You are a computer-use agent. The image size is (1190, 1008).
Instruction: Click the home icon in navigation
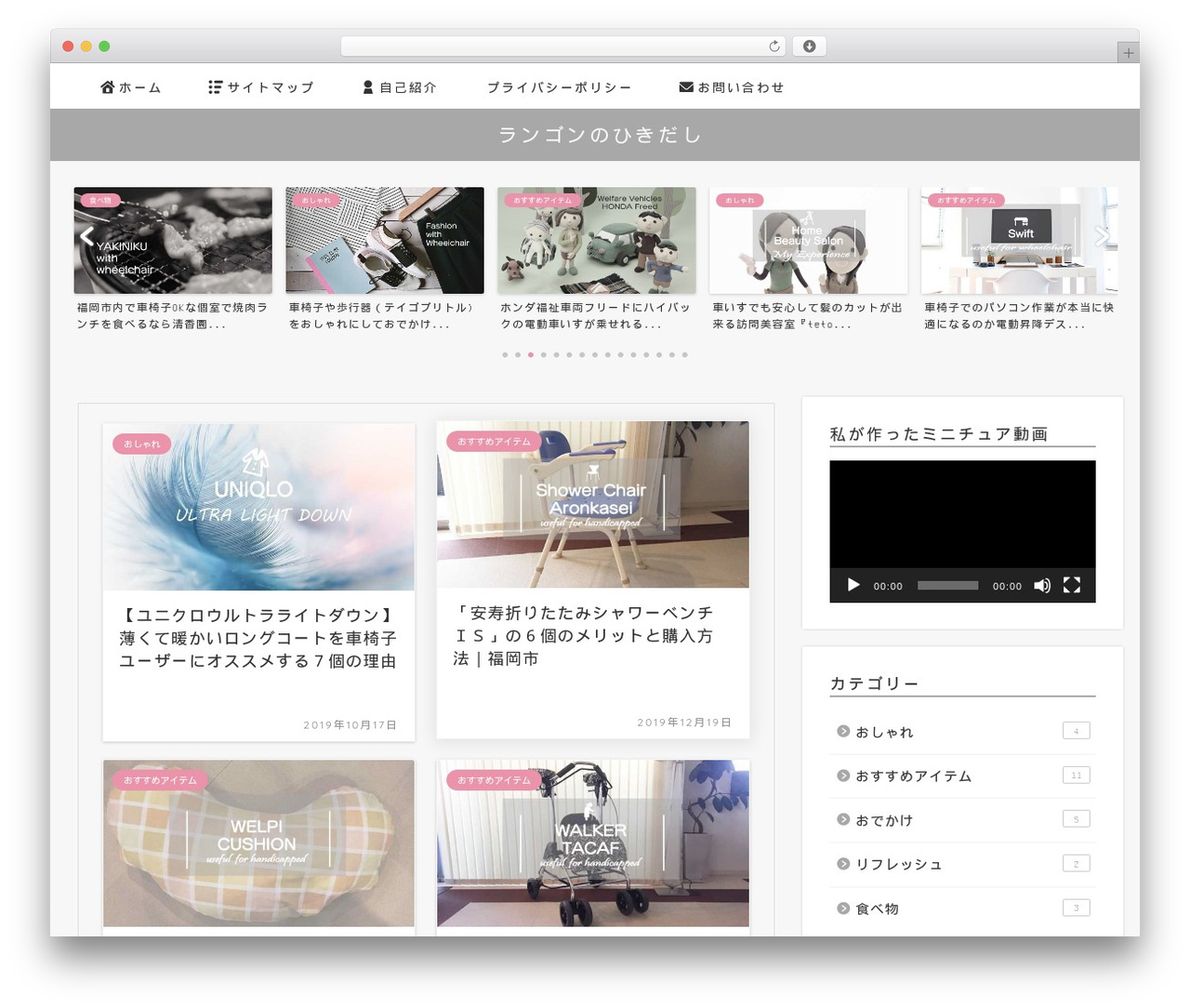(108, 87)
